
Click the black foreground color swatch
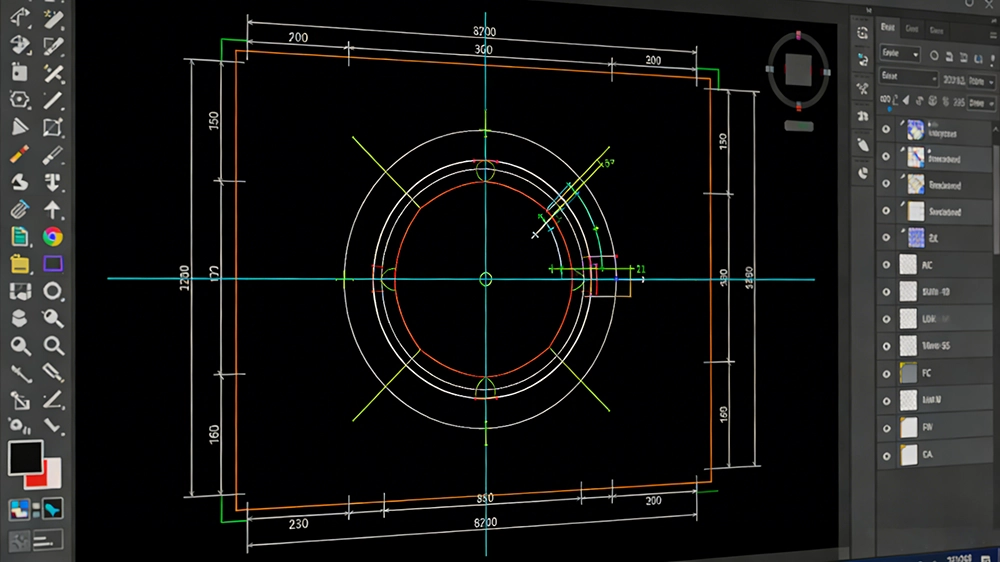[25, 459]
